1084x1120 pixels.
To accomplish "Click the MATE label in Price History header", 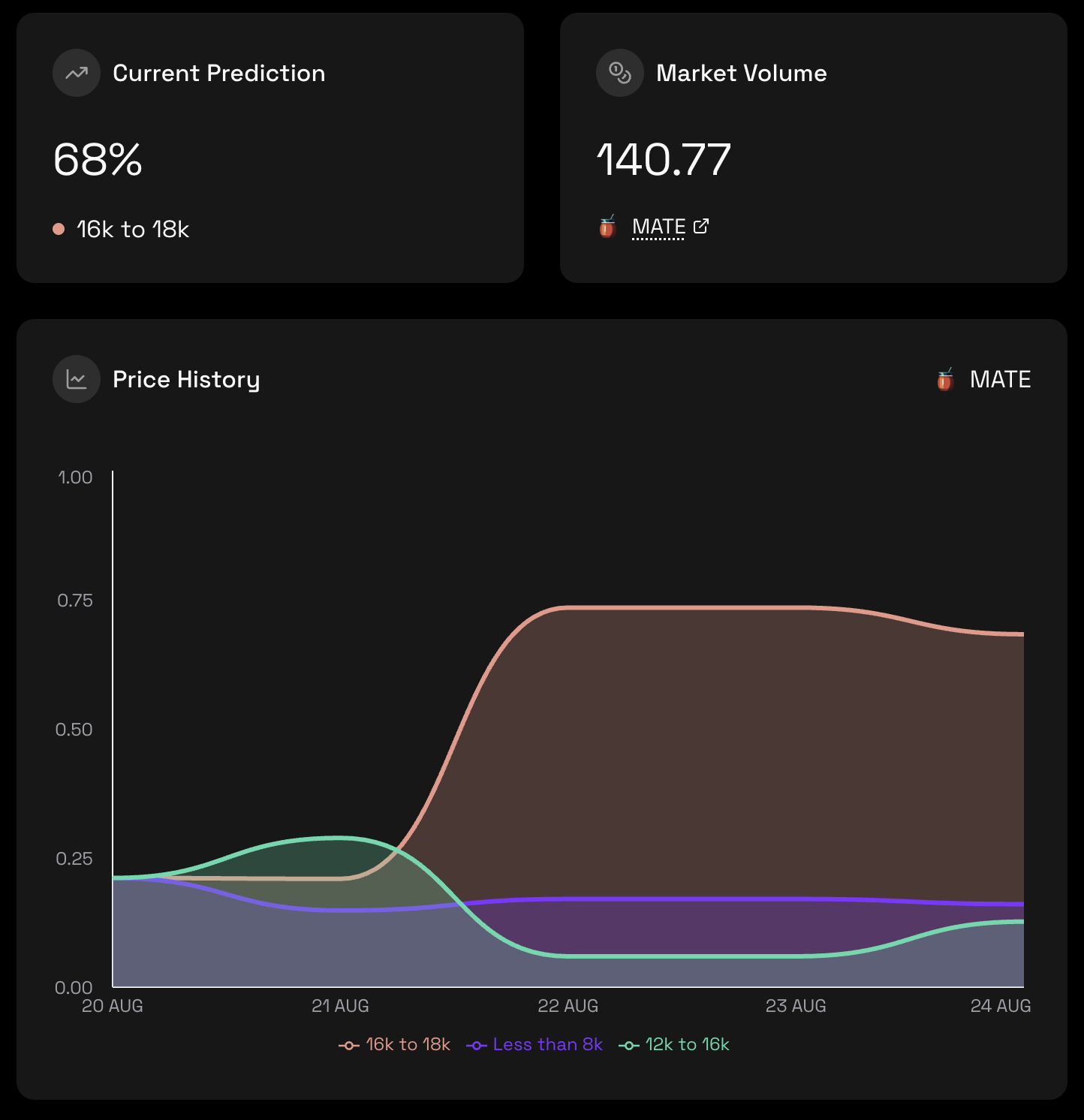I will coord(1000,379).
